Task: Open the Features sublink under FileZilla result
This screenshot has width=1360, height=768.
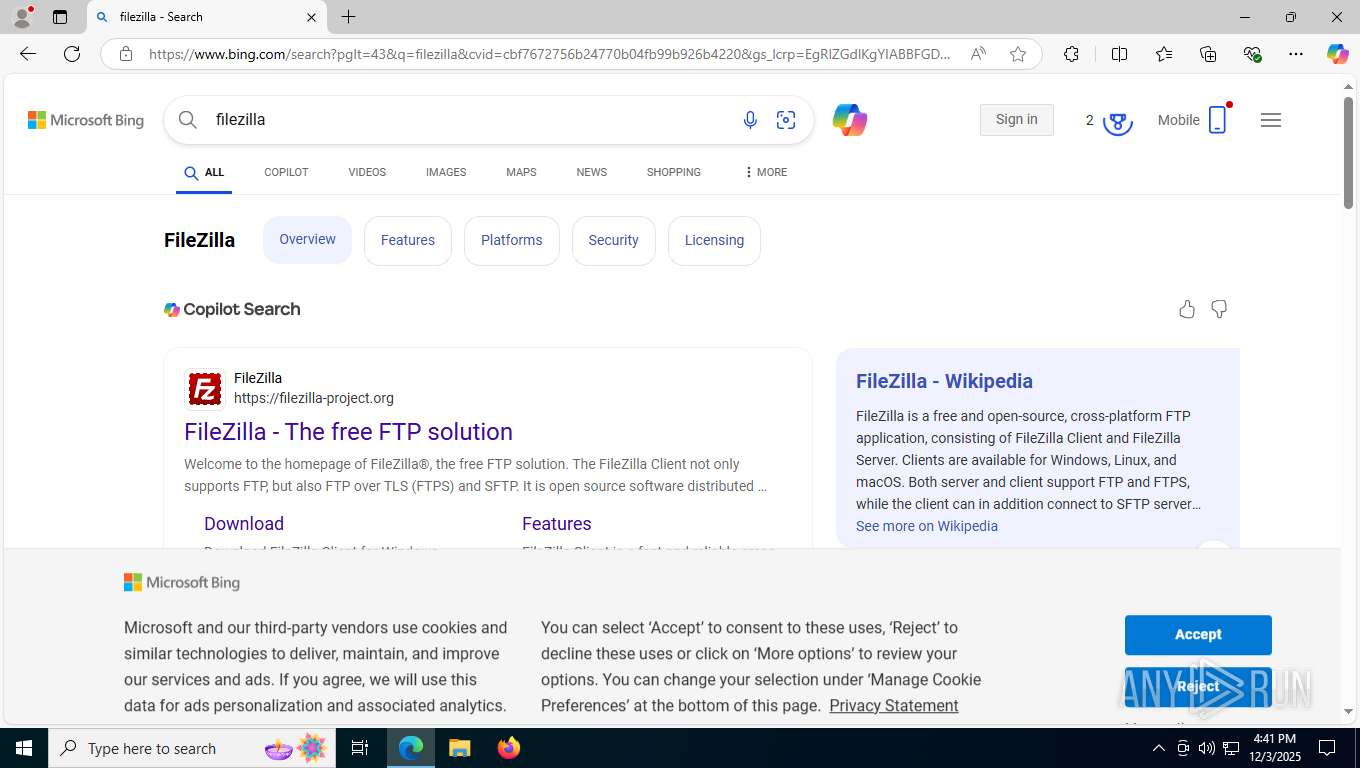Action: pyautogui.click(x=556, y=524)
